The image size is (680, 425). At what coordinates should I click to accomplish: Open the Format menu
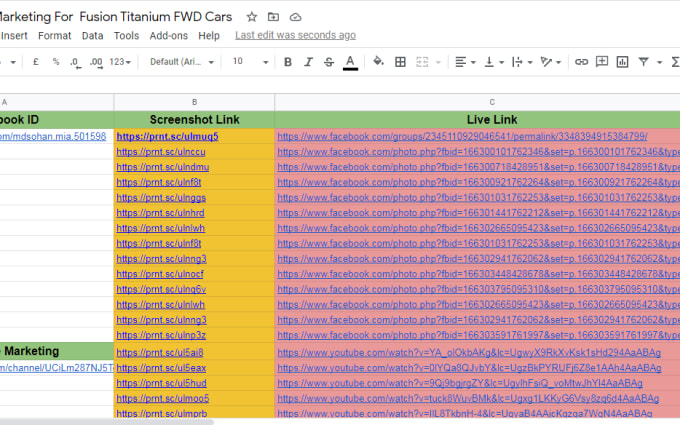(x=55, y=36)
